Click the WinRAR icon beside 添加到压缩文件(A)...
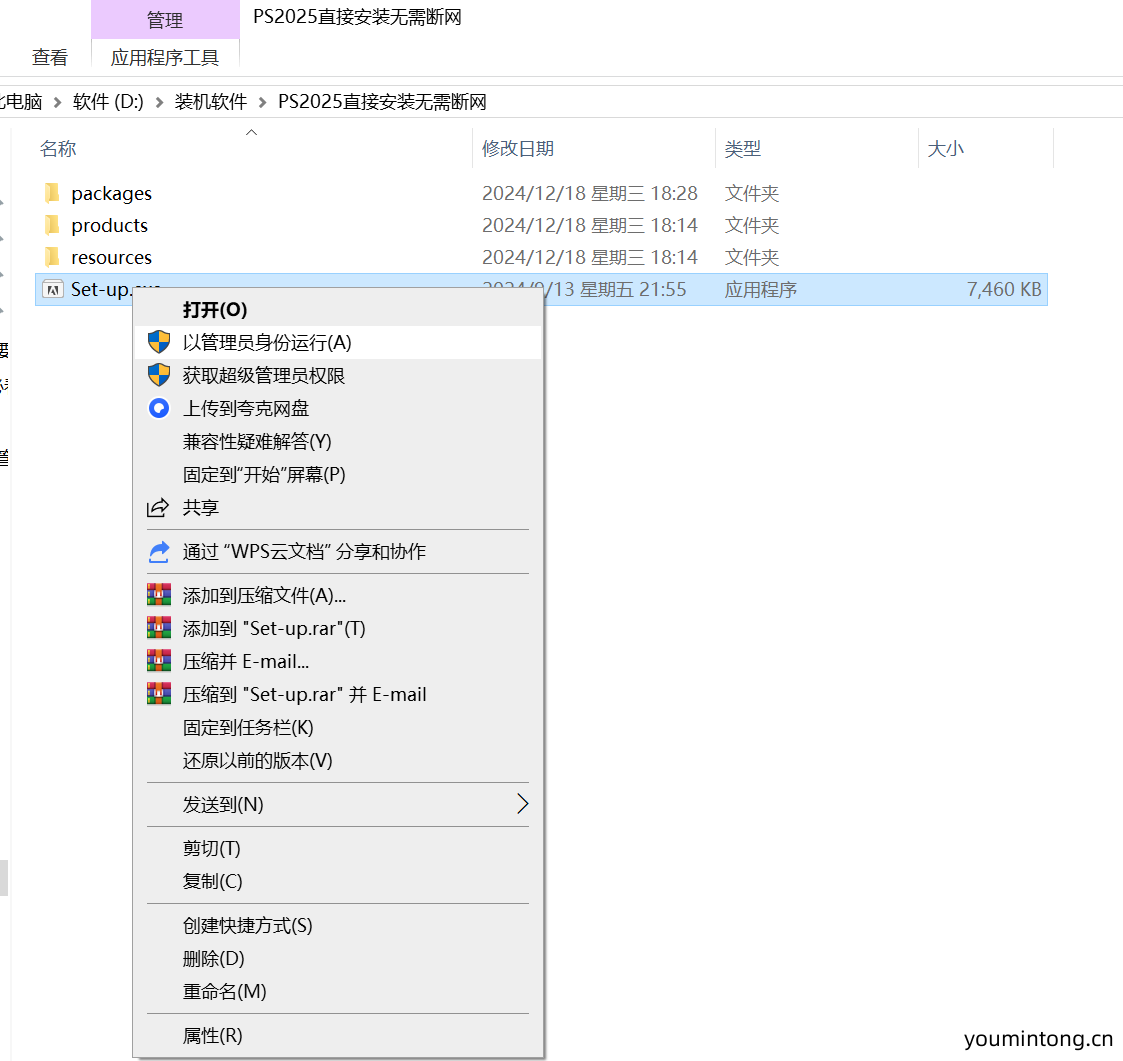The image size is (1123, 1061). pos(158,595)
